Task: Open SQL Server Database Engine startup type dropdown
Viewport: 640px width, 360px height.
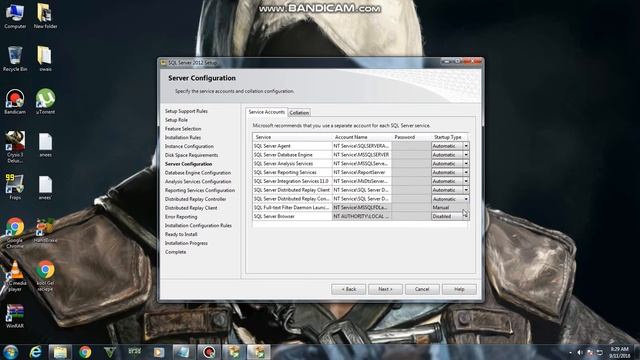Action: point(466,155)
